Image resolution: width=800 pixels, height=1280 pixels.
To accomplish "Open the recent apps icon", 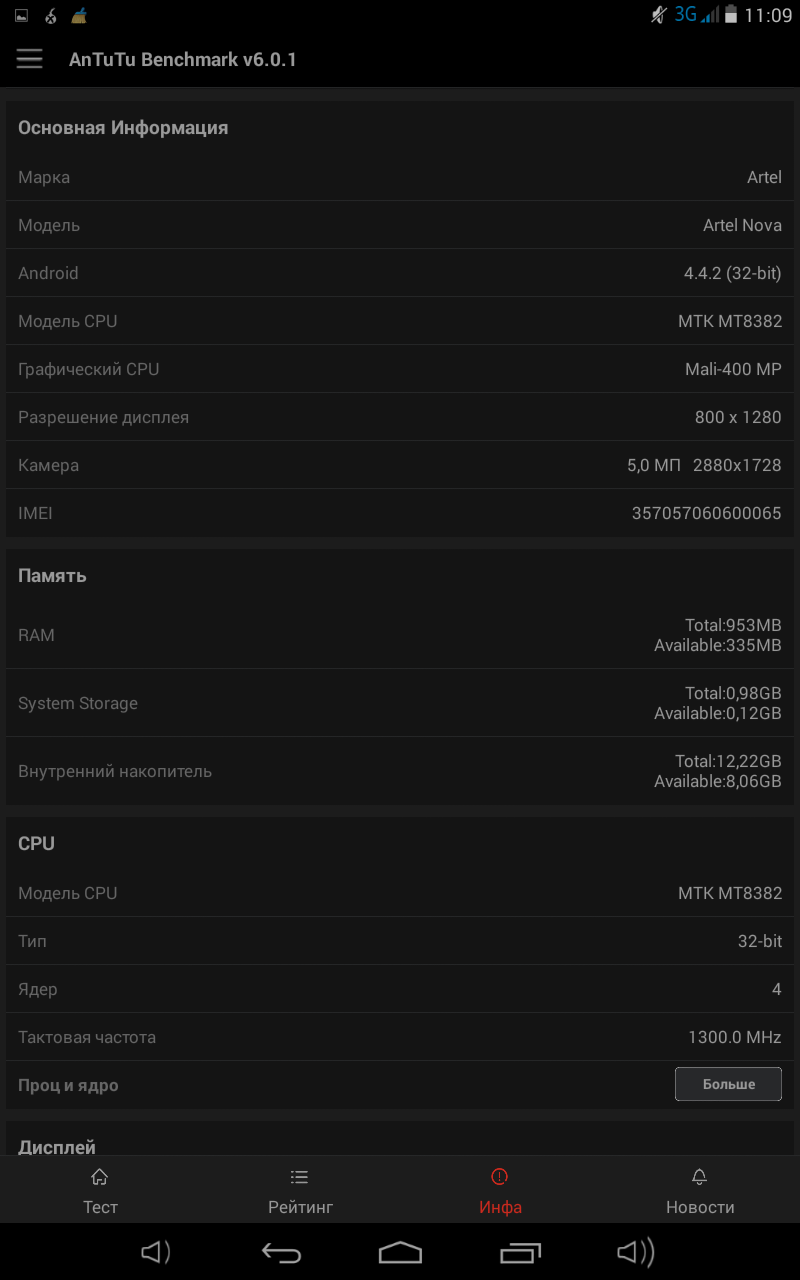I will pyautogui.click(x=520, y=1252).
